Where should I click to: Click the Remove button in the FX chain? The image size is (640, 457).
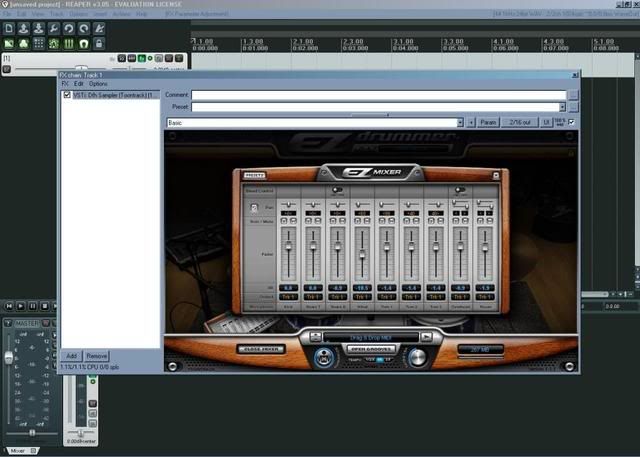point(96,356)
